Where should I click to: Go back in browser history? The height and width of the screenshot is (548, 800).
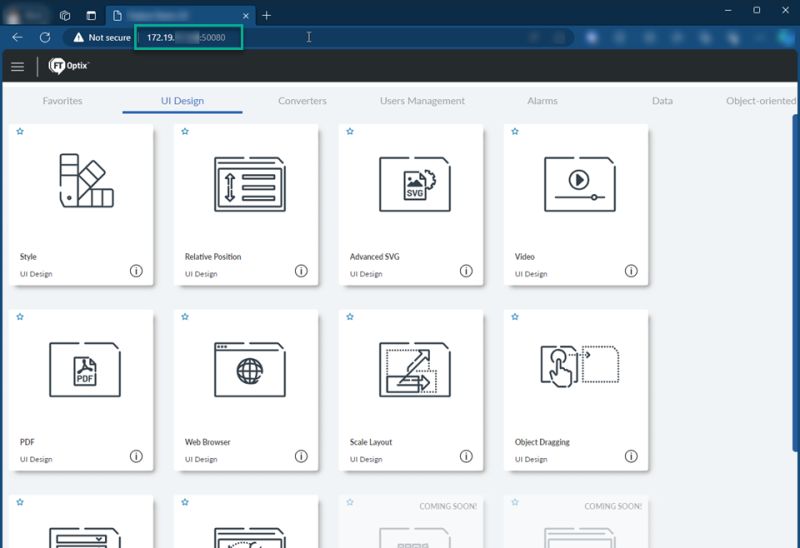17,37
